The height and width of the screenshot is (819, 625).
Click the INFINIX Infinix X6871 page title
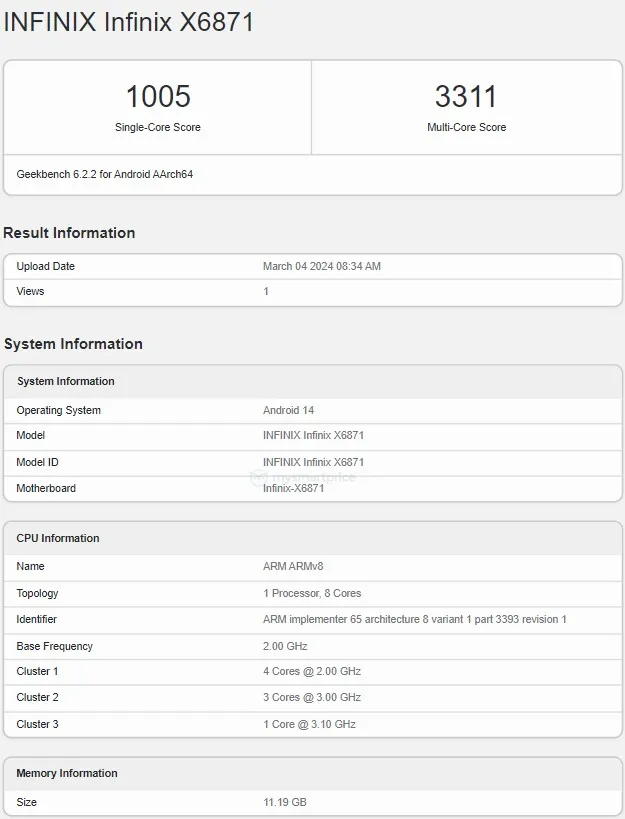point(129,22)
